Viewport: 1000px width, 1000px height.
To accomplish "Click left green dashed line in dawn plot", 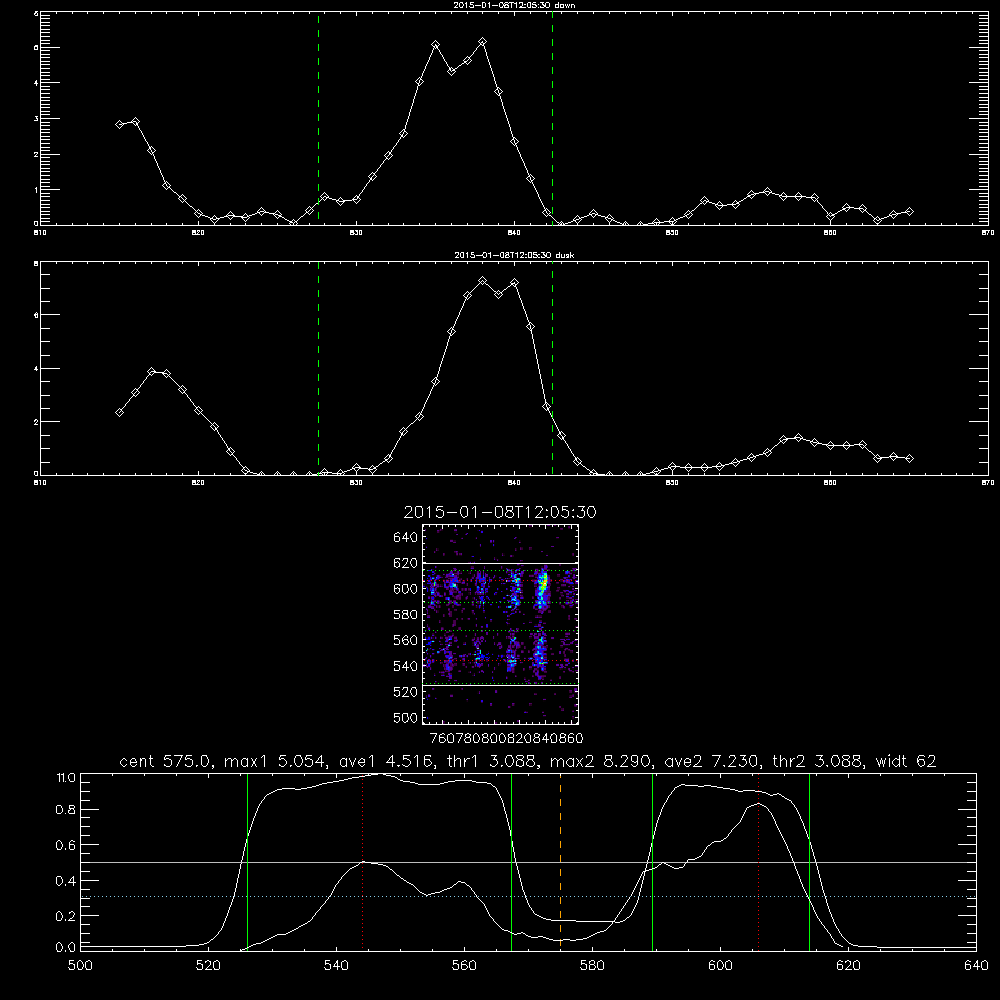I will coord(318,118).
